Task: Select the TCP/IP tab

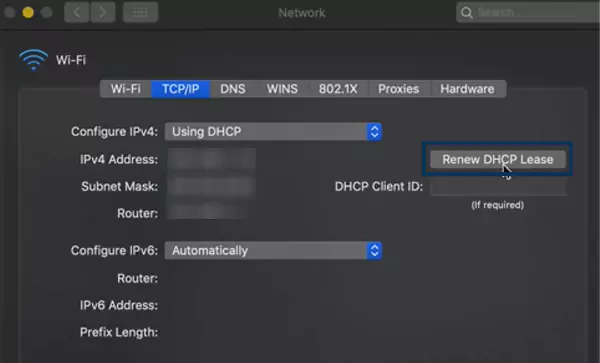Action: (x=181, y=89)
